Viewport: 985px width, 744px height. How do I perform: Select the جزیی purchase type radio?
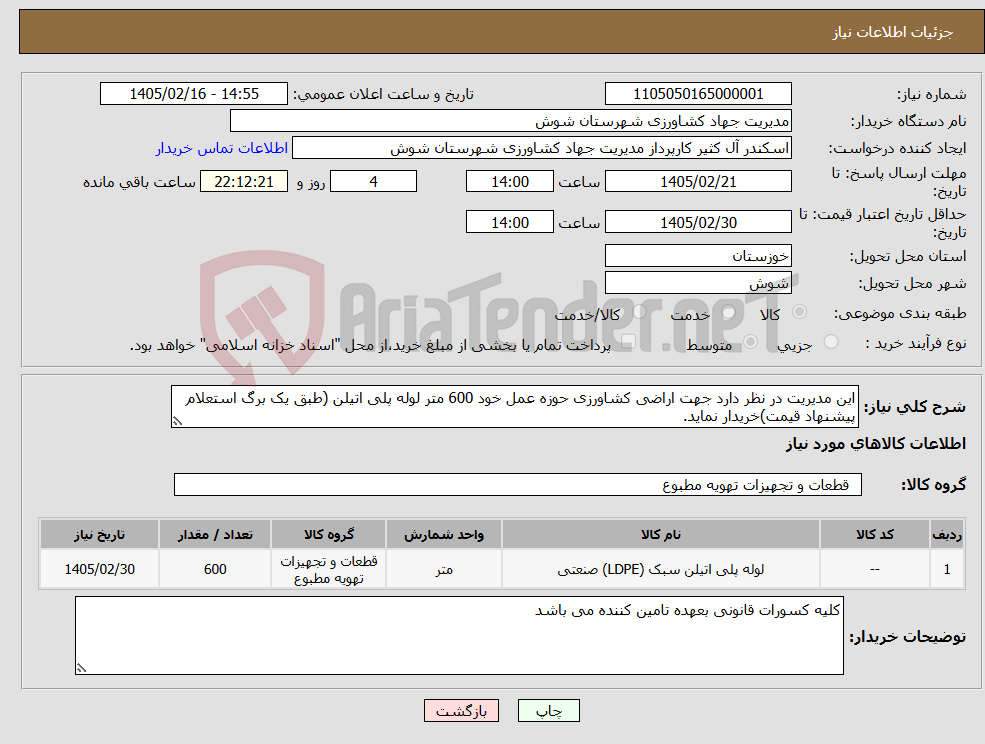pos(830,342)
